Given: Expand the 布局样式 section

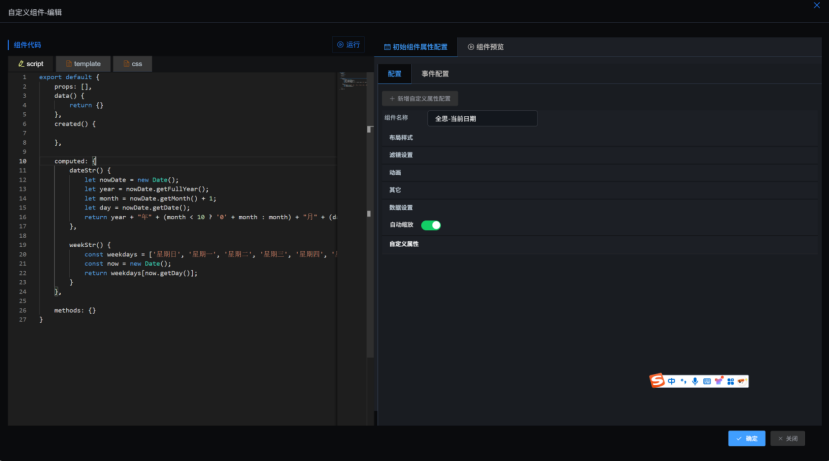Looking at the screenshot, I should tap(401, 137).
